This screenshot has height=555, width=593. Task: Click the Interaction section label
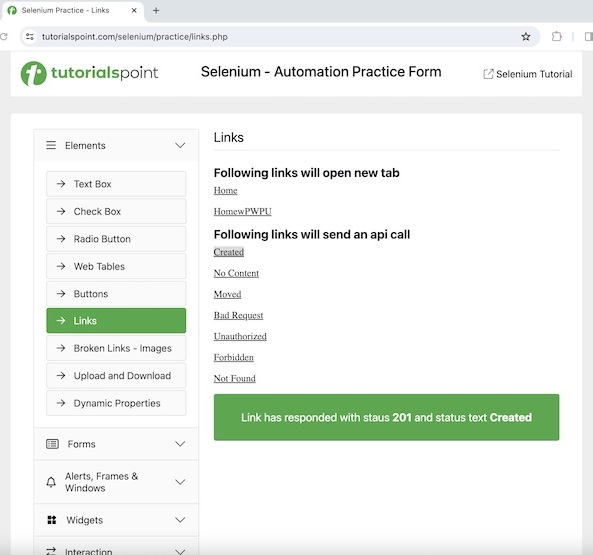(x=88, y=551)
